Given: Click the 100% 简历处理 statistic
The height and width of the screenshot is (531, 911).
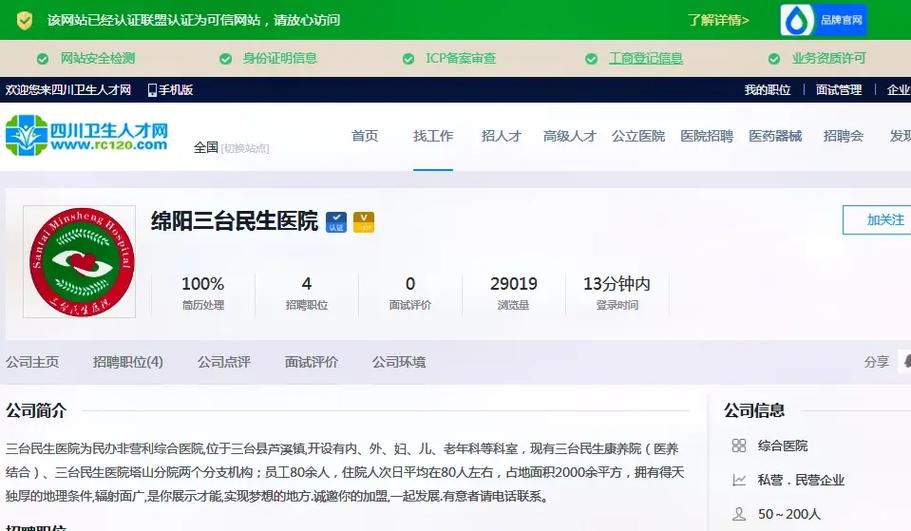Looking at the screenshot, I should [x=203, y=293].
